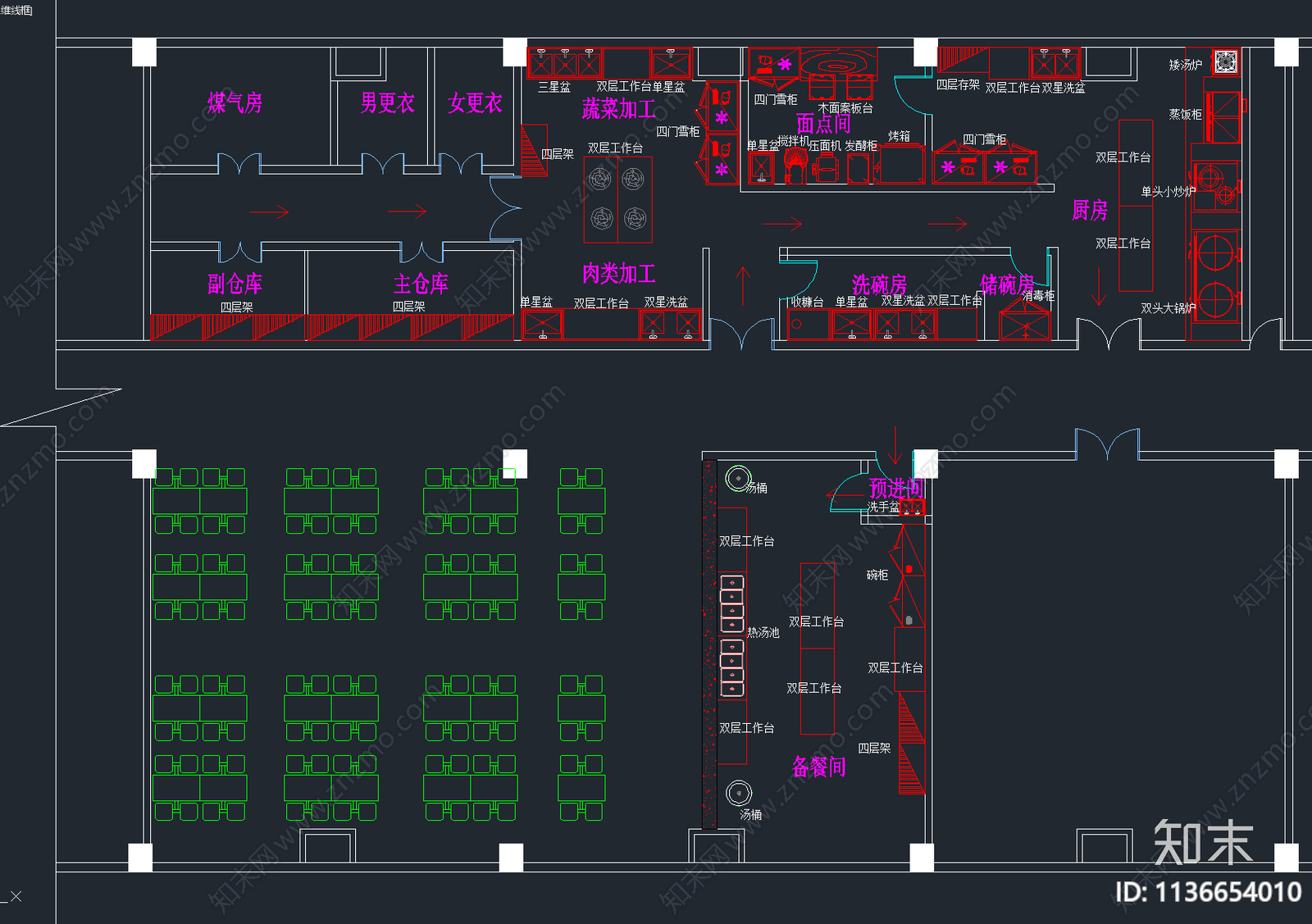Screen dimensions: 1312x924
Task: Click the 单头小炒炉 label
Action: (1168, 192)
